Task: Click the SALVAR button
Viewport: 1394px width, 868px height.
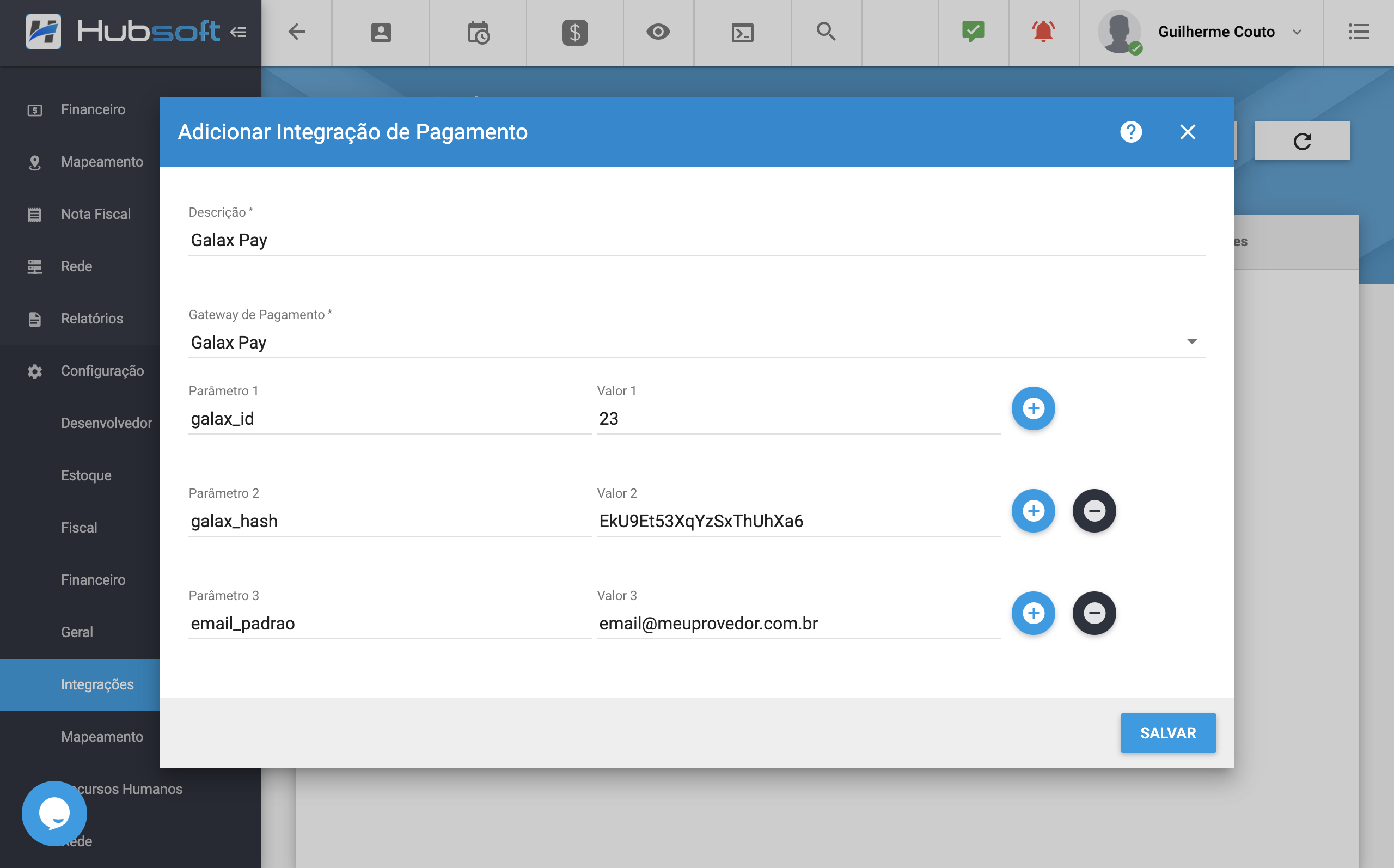Action: 1168,732
